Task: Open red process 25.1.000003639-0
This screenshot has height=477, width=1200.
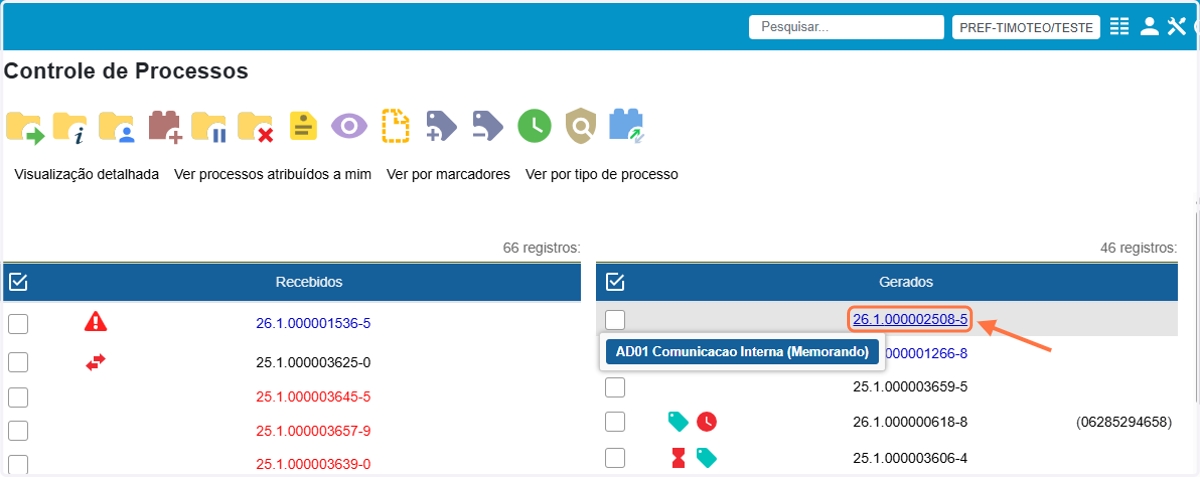Action: pyautogui.click(x=313, y=464)
